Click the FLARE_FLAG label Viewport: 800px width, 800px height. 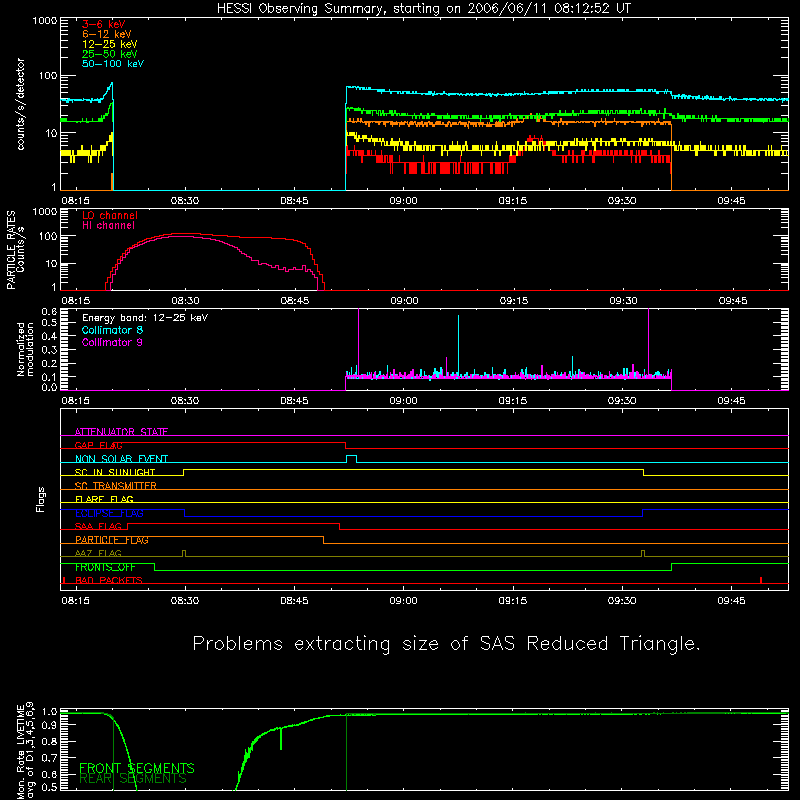tap(104, 499)
